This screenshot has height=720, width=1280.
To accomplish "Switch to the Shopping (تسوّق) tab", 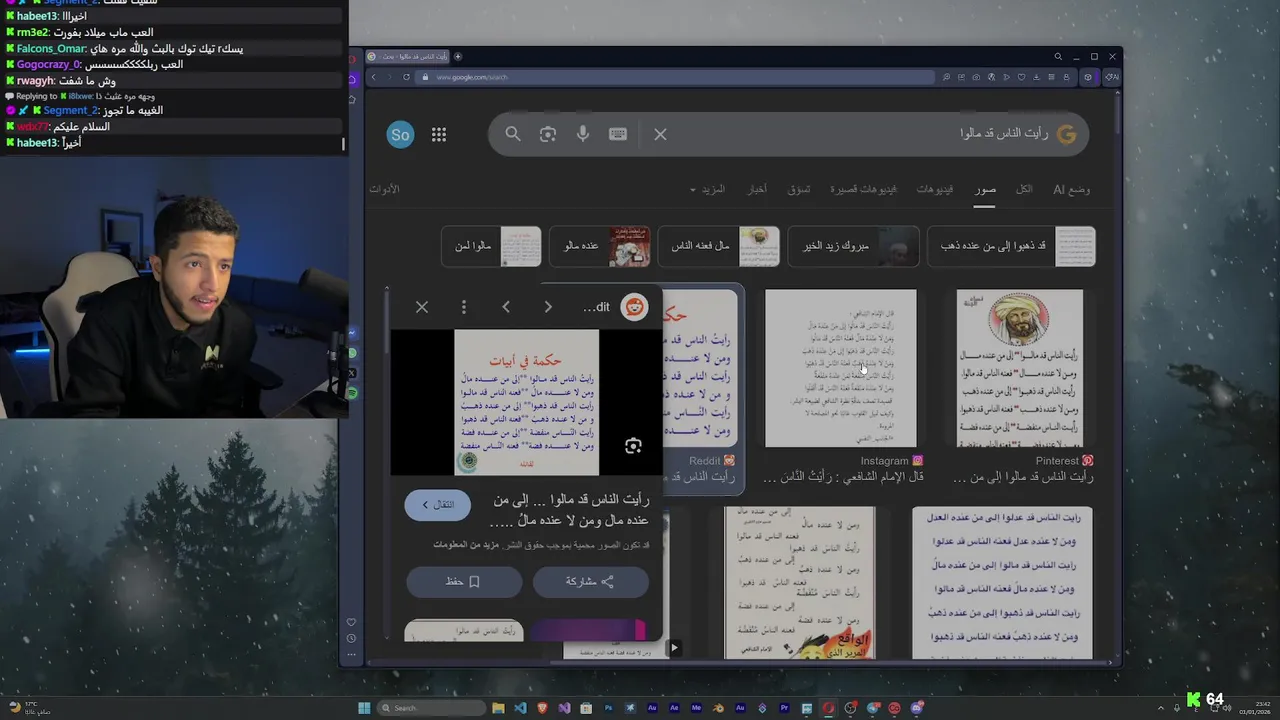I will [799, 189].
